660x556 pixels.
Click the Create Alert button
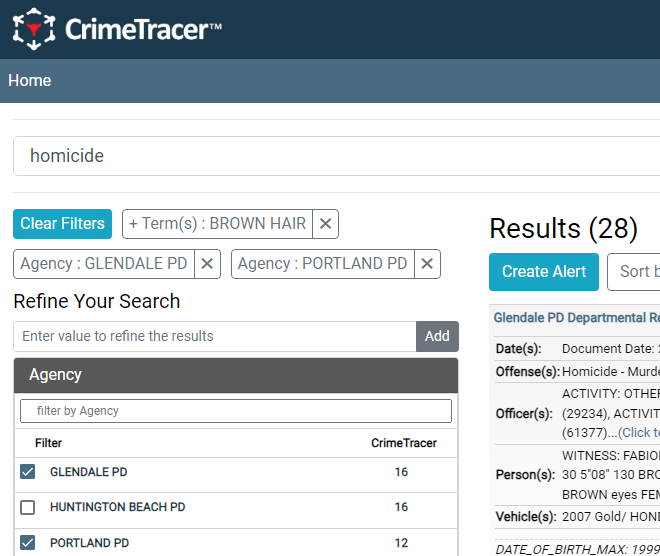544,272
